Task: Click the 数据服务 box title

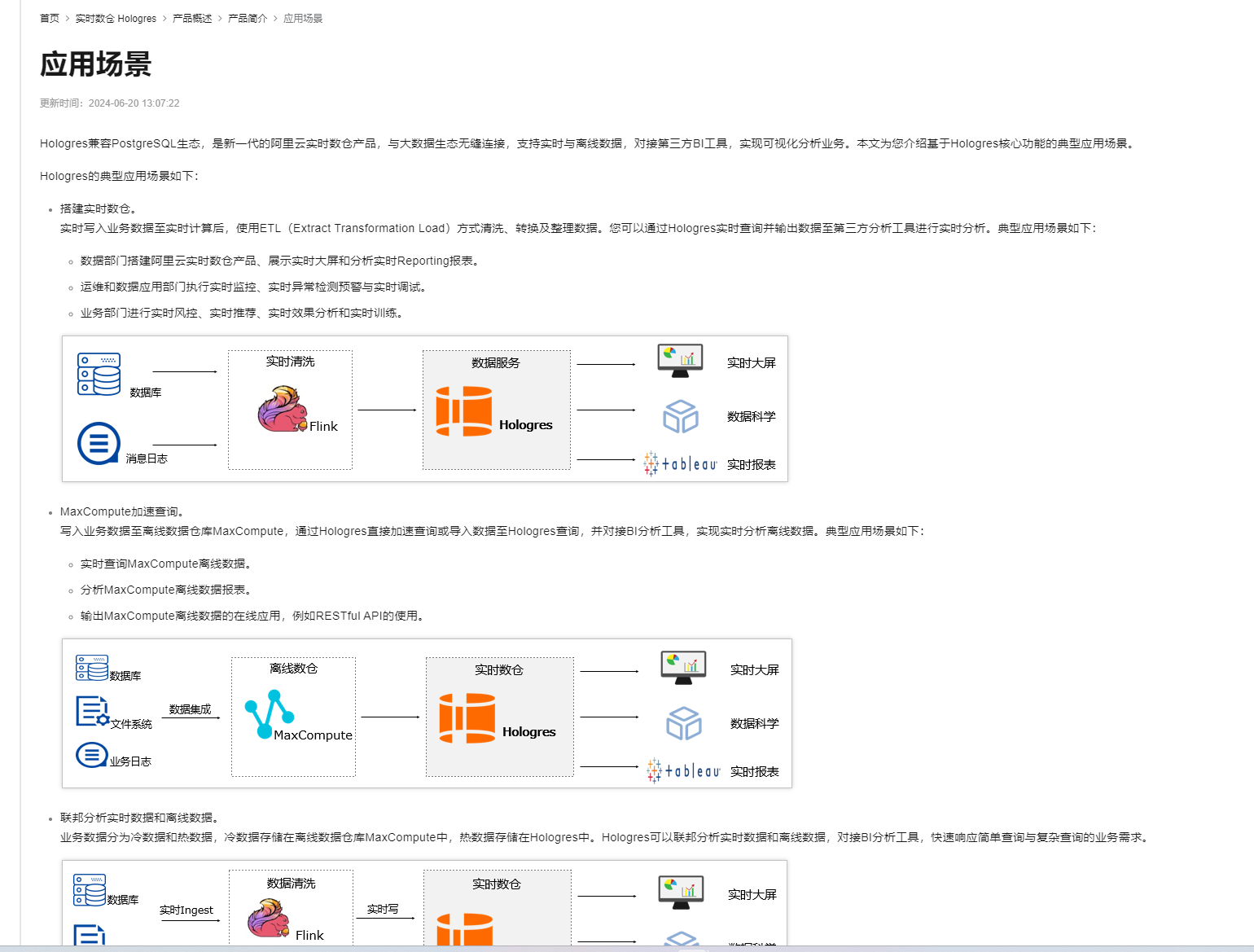Action: pos(495,363)
